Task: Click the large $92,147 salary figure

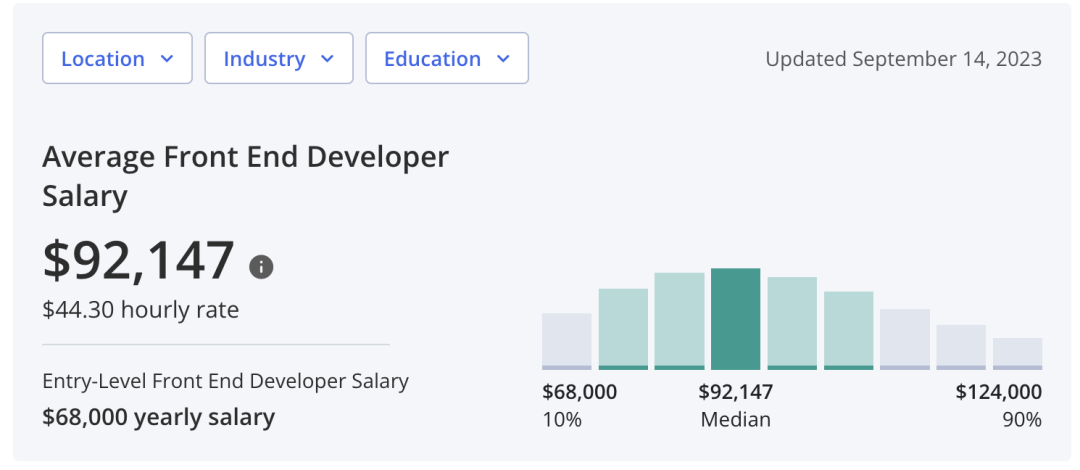Action: tap(139, 261)
